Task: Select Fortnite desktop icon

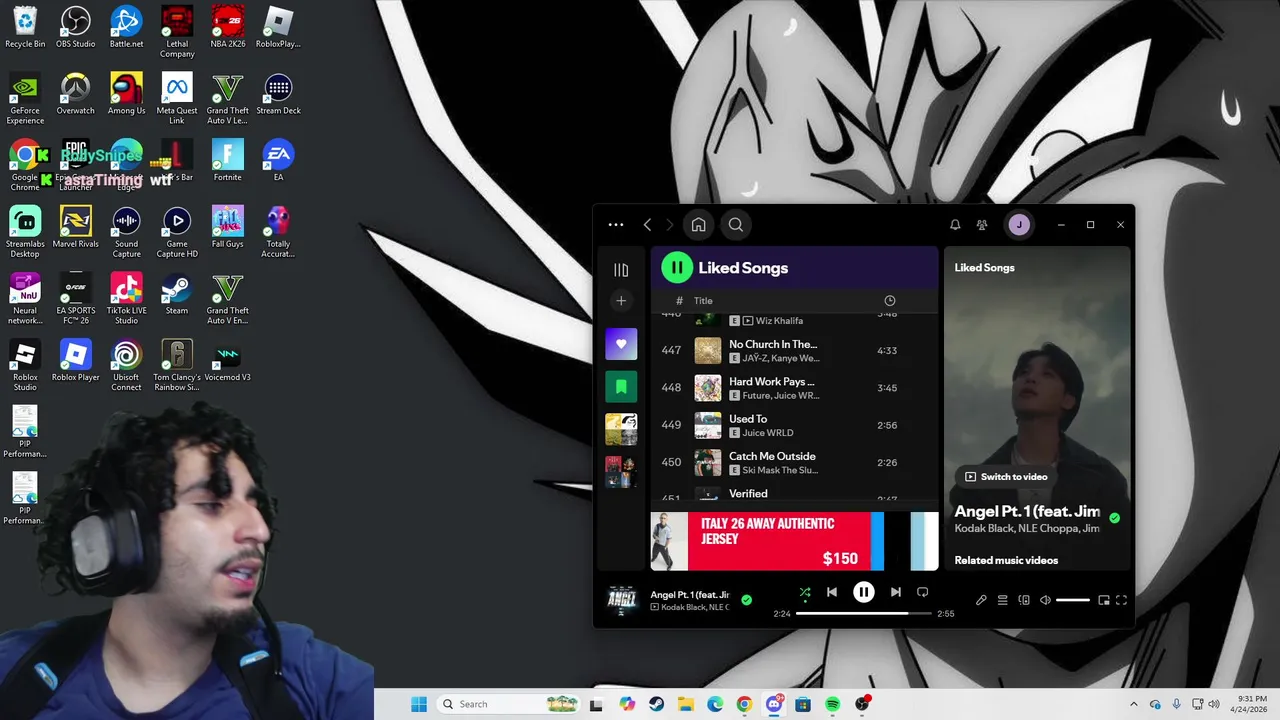Action: [227, 160]
